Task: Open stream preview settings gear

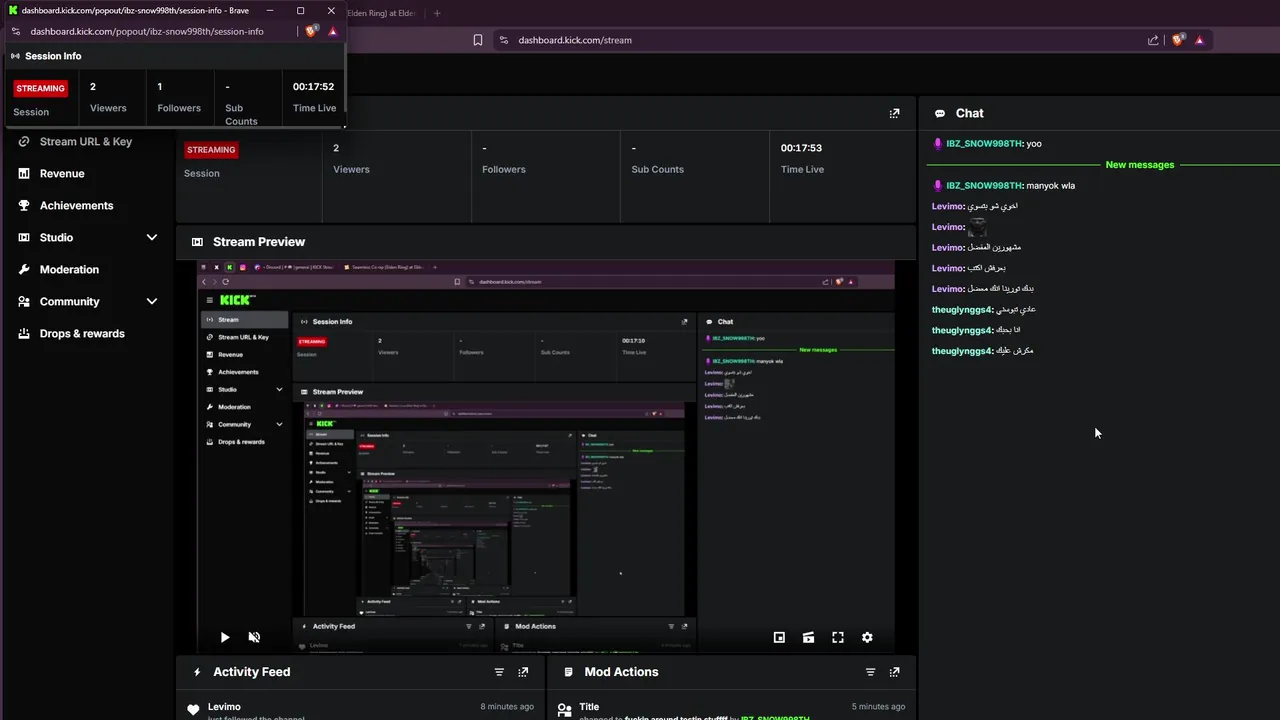Action: click(x=867, y=637)
